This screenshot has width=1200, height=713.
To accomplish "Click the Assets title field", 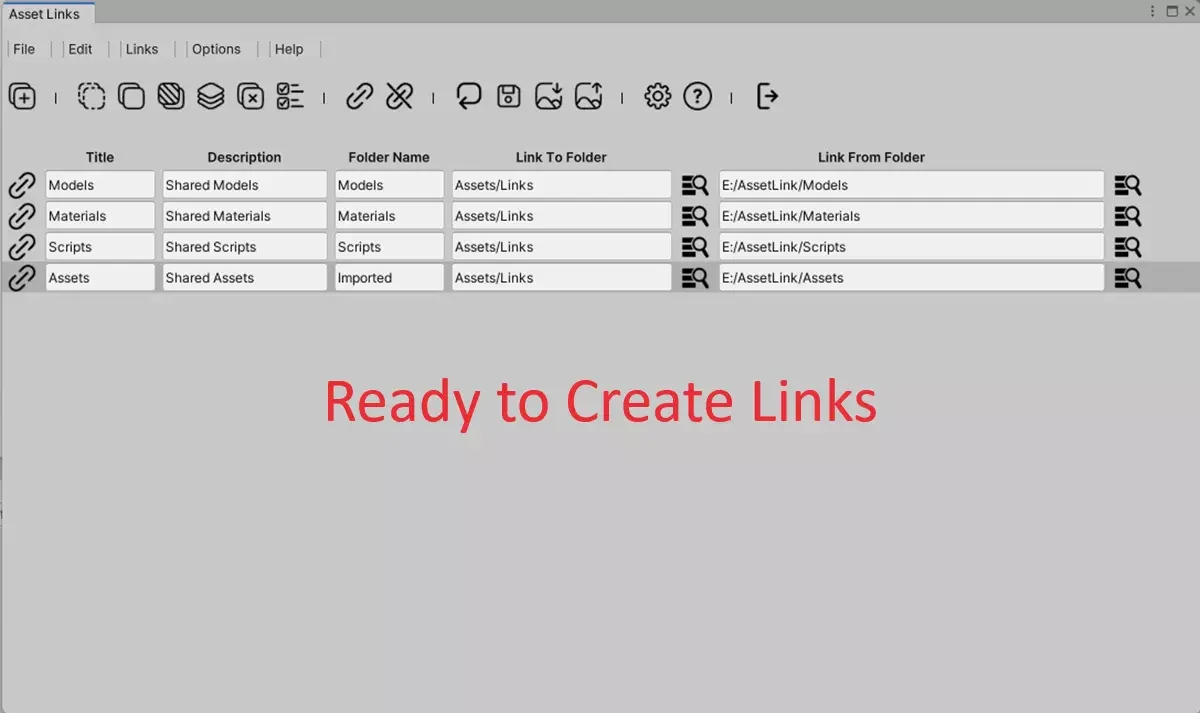I will (100, 278).
